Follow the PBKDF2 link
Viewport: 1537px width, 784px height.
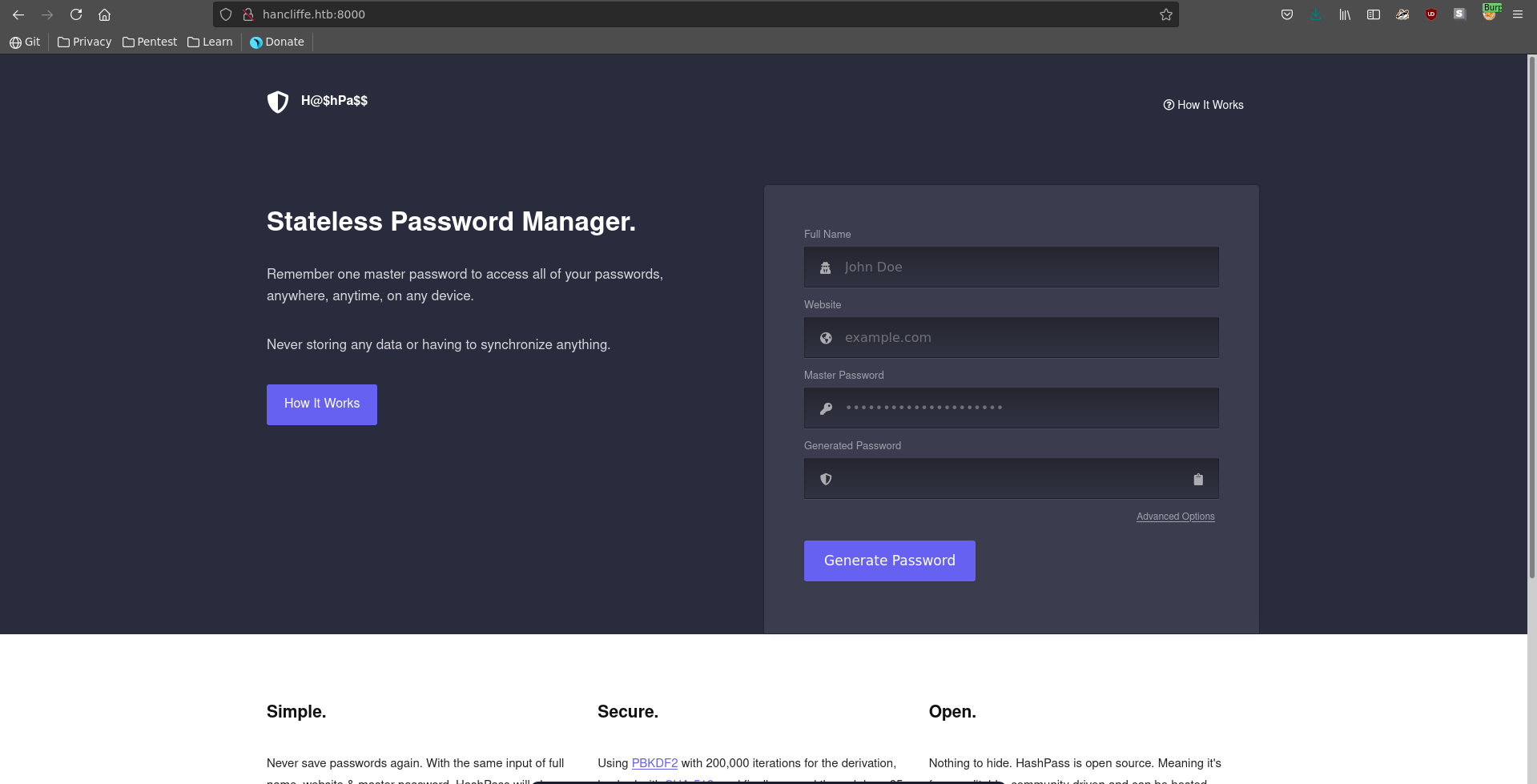pos(654,763)
